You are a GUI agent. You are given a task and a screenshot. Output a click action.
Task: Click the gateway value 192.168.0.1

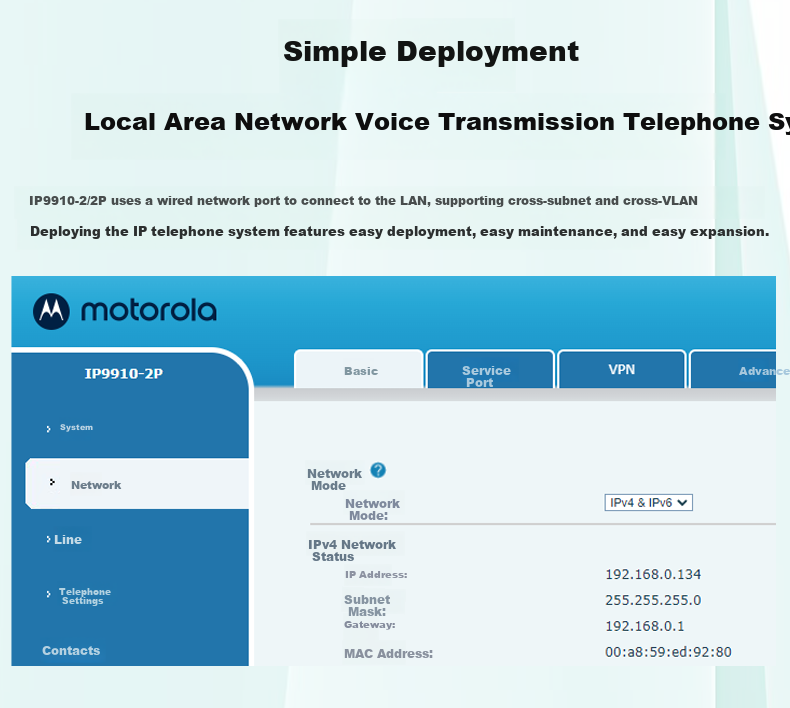(x=644, y=626)
